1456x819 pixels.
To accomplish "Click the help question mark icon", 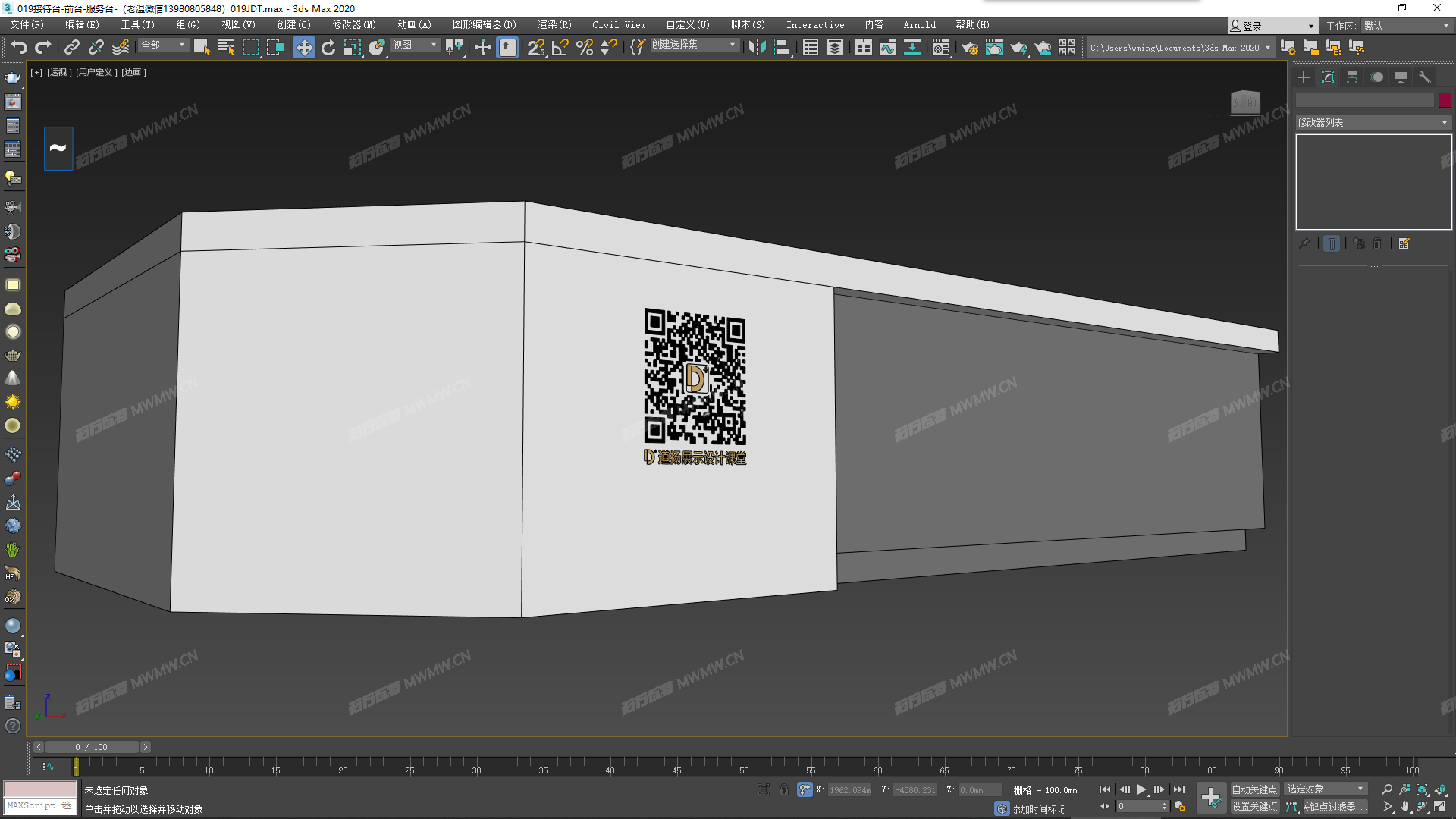I will pyautogui.click(x=13, y=726).
